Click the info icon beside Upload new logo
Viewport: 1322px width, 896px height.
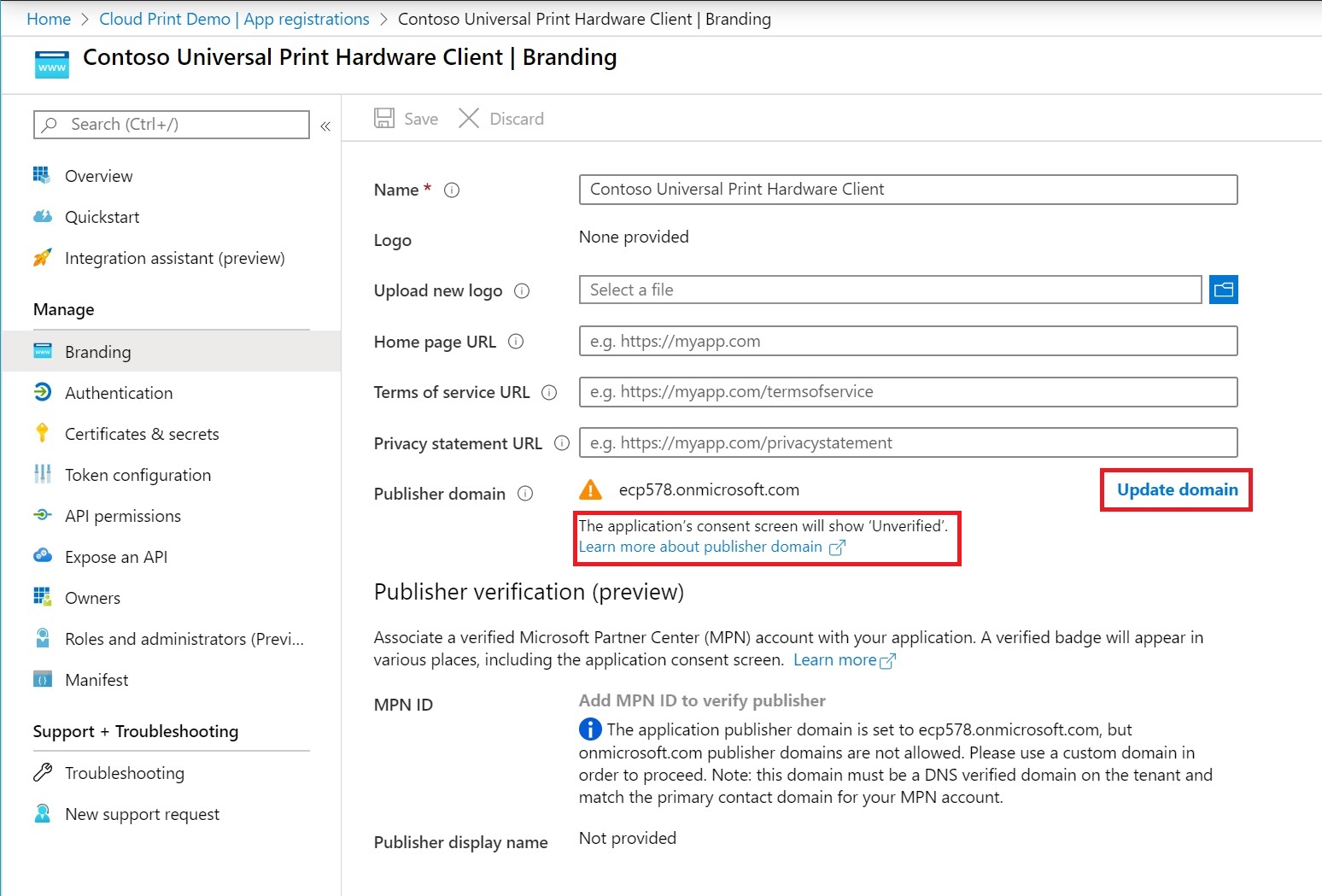point(522,291)
